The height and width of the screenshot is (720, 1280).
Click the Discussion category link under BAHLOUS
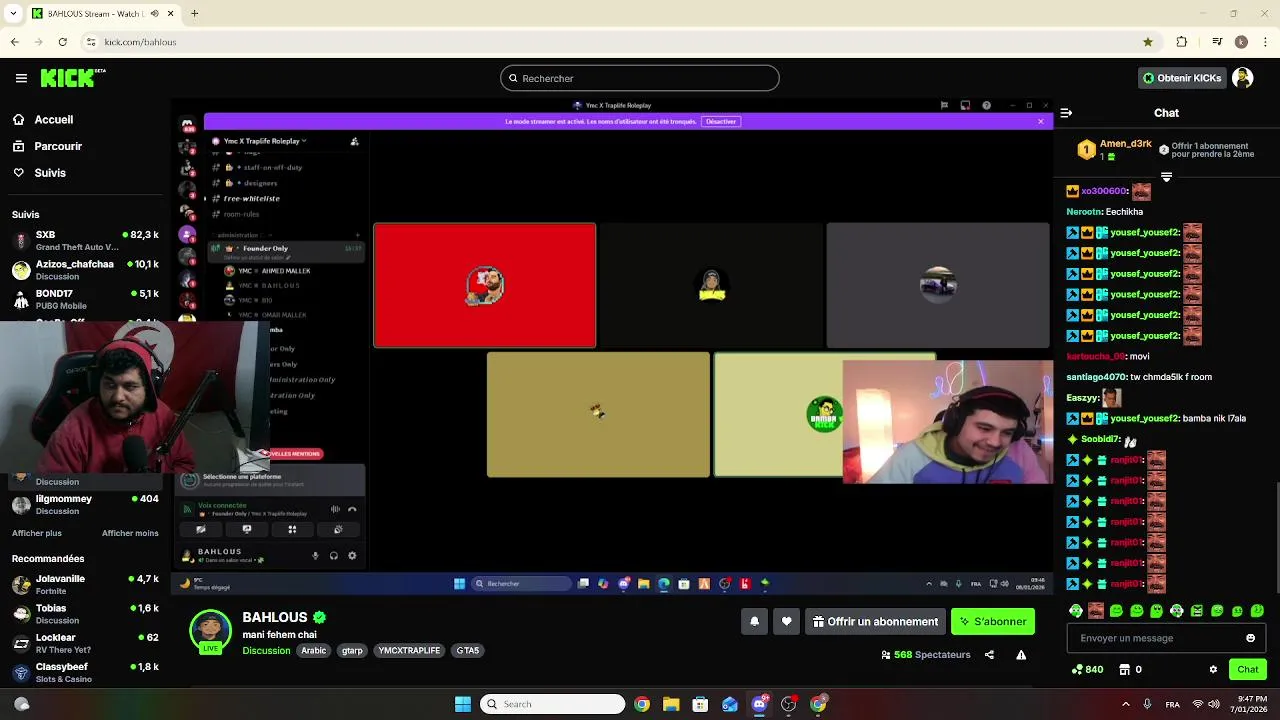266,651
